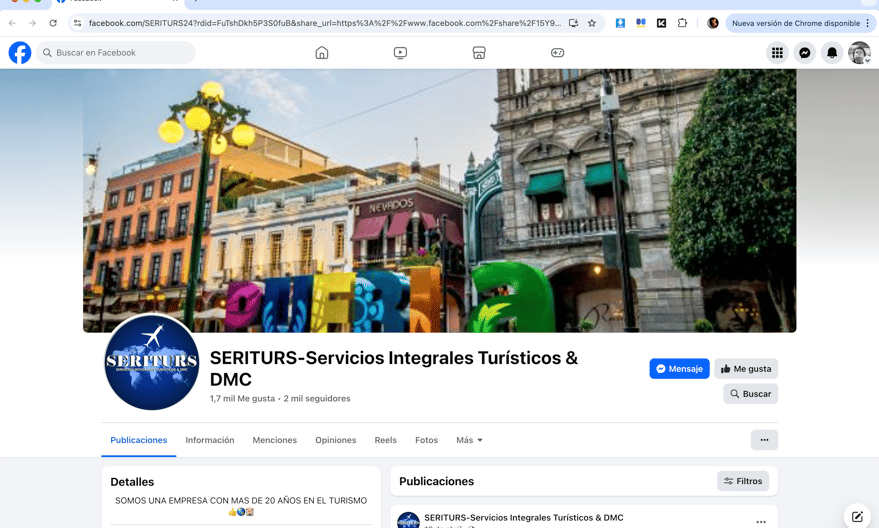The height and width of the screenshot is (528, 879).
Task: Open the account profile picture menu
Action: click(x=859, y=53)
